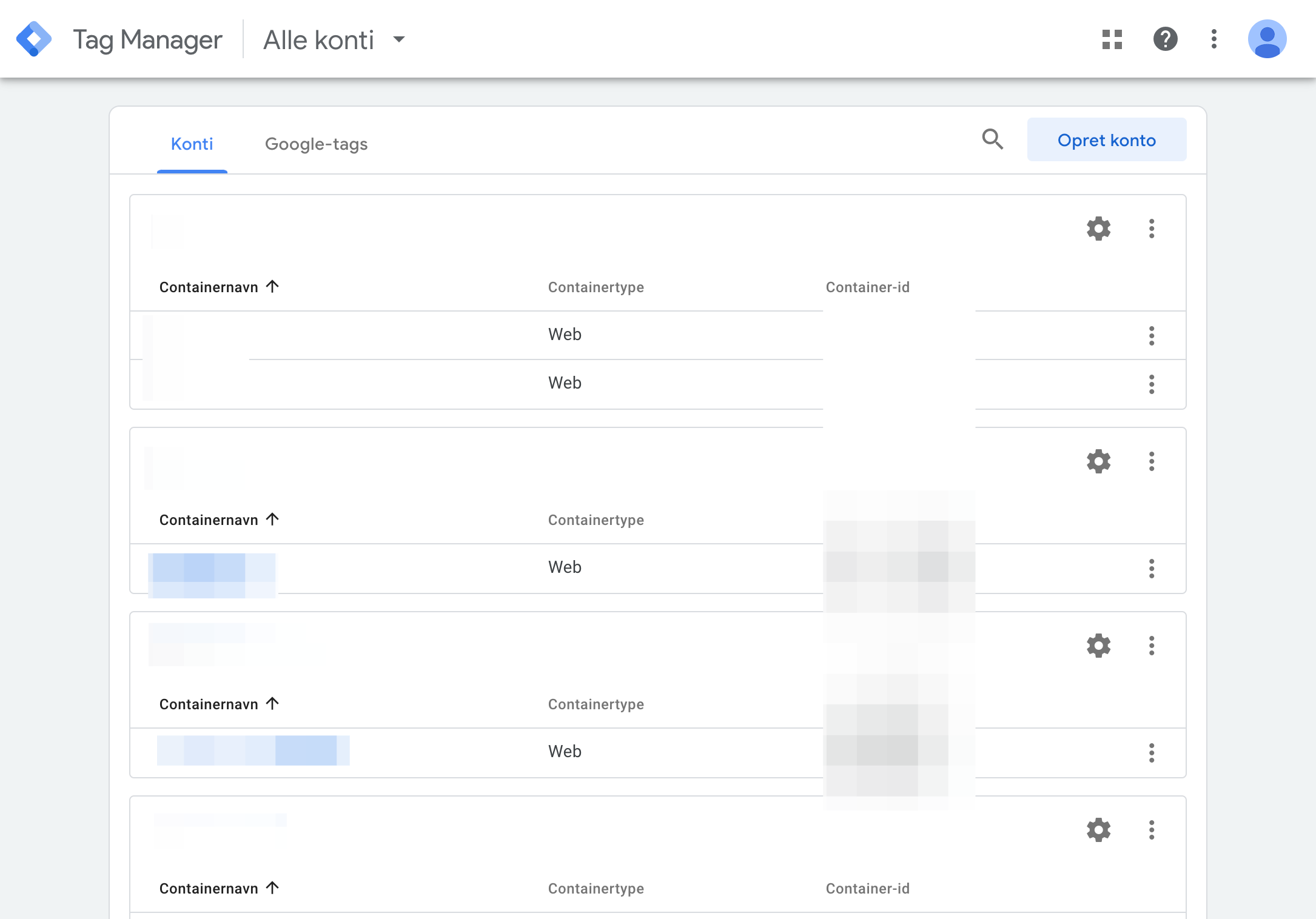1316x919 pixels.
Task: Click the Opret konto button
Action: click(1106, 140)
